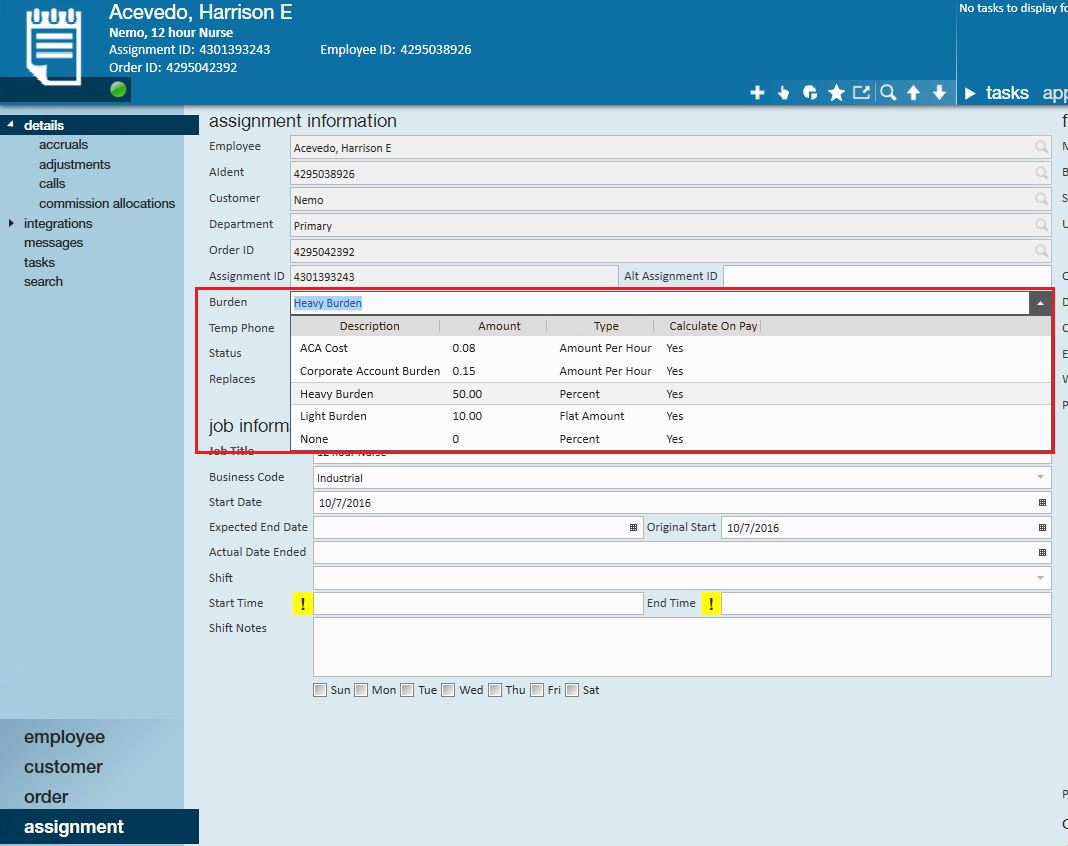Screen dimensions: 1068x846
Task: Open the accruals section in sidebar
Action: click(63, 145)
